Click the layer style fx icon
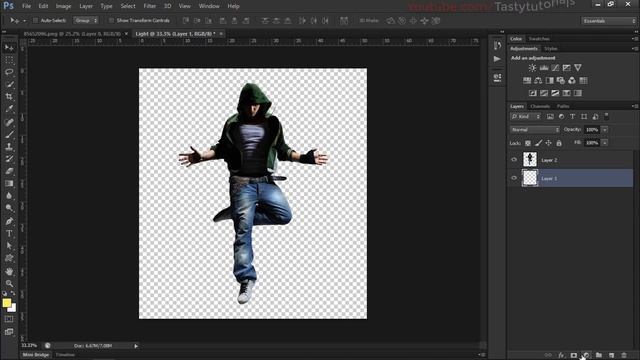This screenshot has height=360, width=640. click(561, 355)
